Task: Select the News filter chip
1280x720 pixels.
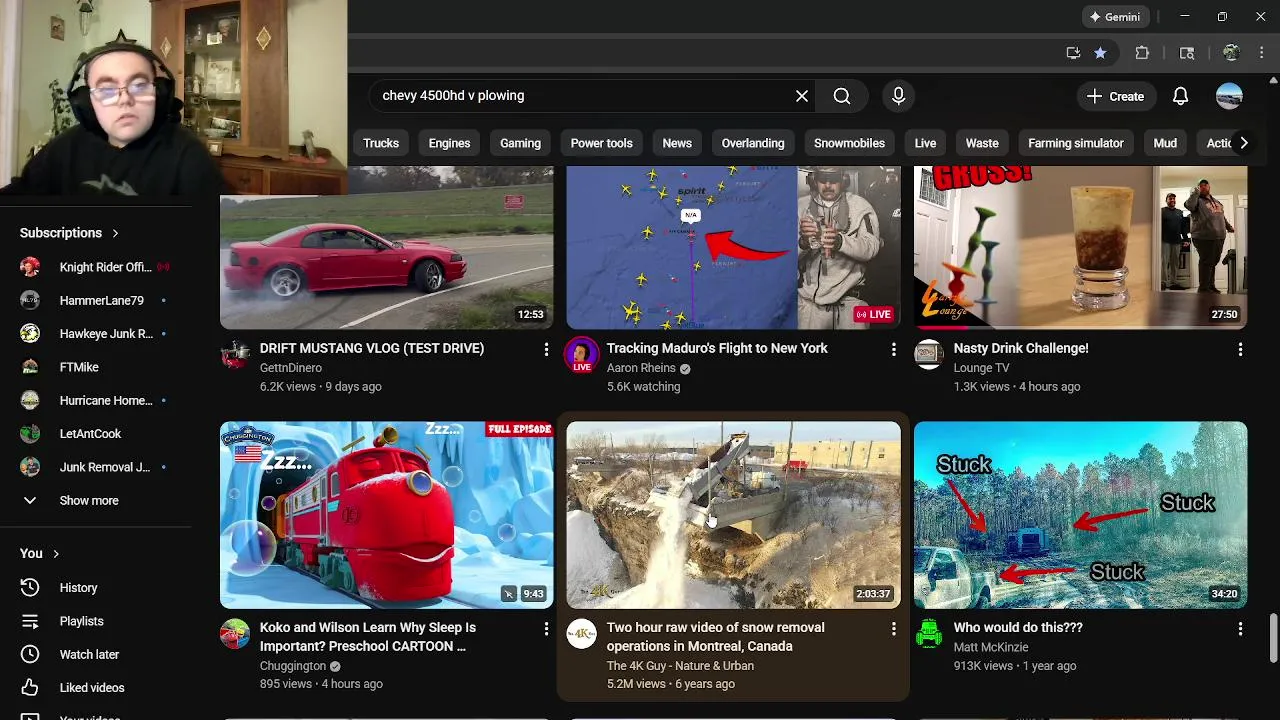Action: point(677,143)
